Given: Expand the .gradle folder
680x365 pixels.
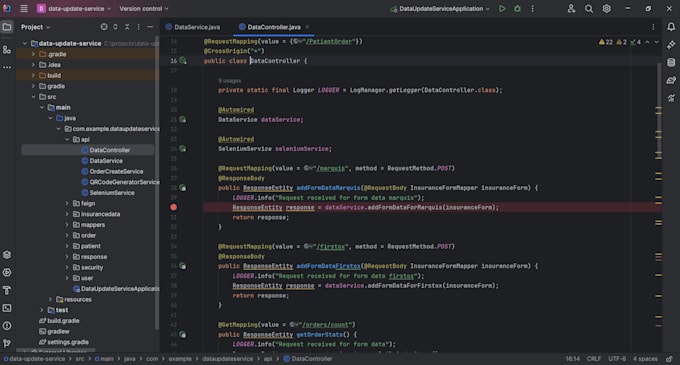Looking at the screenshot, I should [33, 54].
